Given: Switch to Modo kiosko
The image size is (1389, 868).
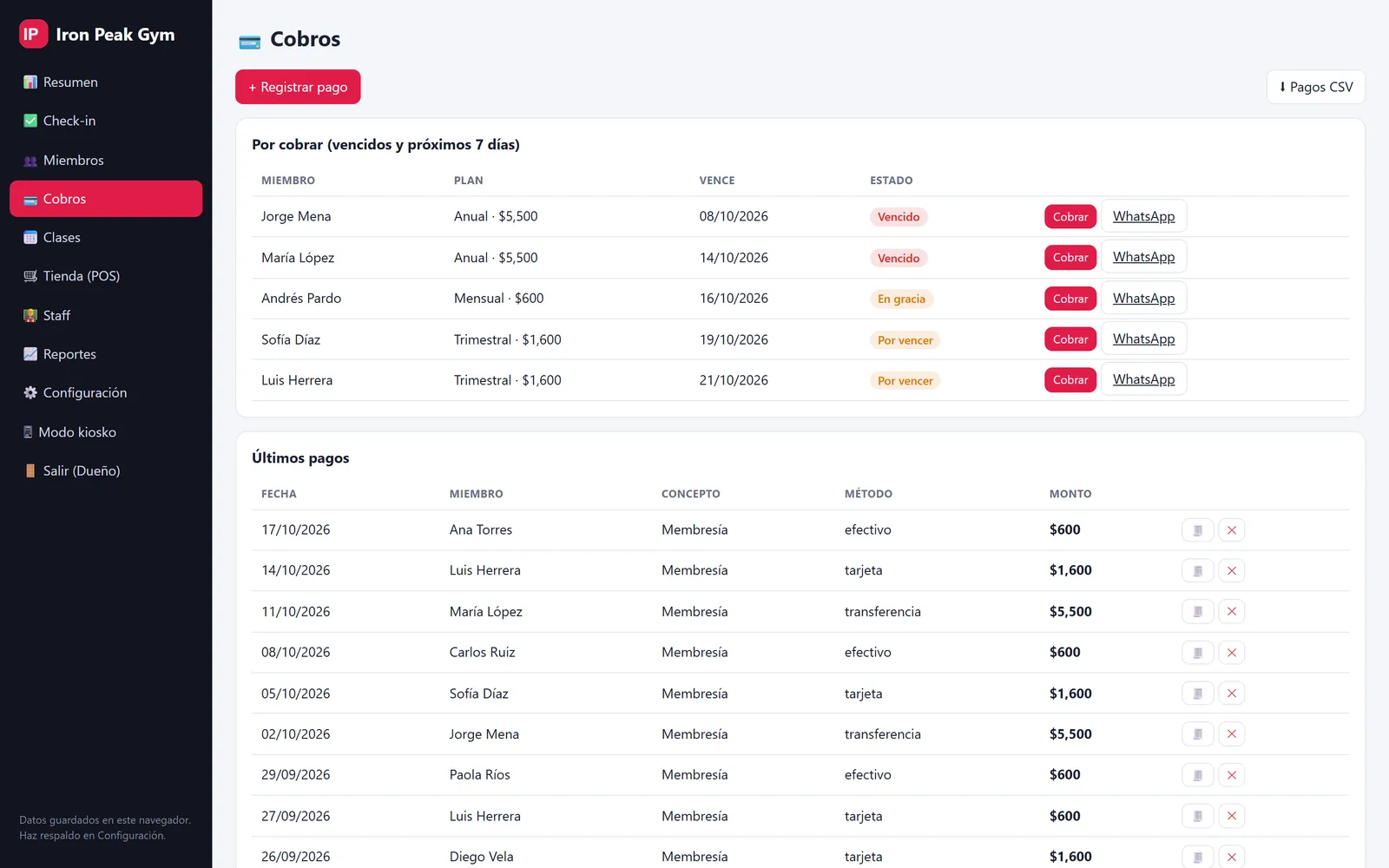Looking at the screenshot, I should [106, 432].
